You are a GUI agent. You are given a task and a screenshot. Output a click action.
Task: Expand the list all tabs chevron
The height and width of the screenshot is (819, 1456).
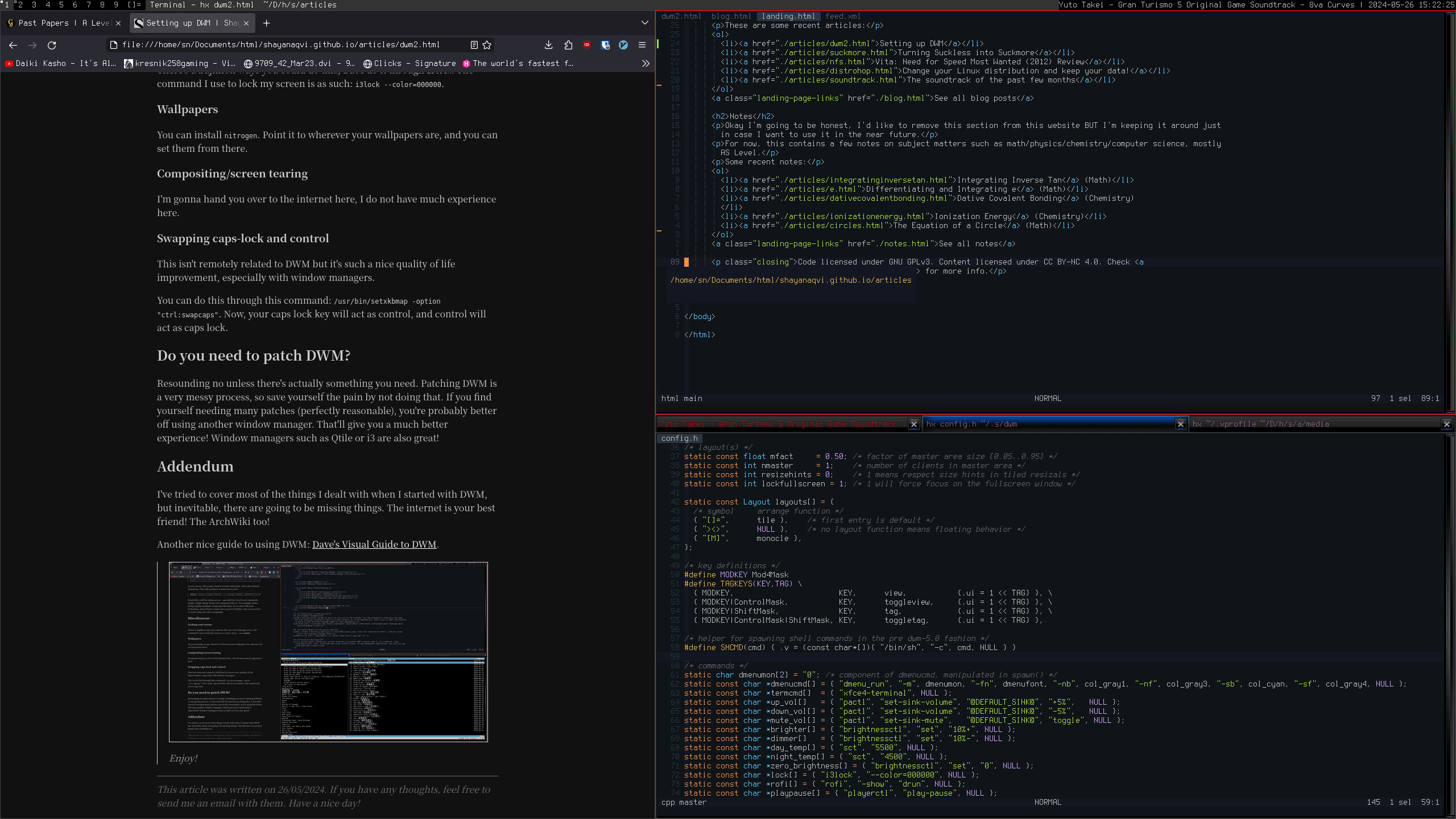point(644,23)
